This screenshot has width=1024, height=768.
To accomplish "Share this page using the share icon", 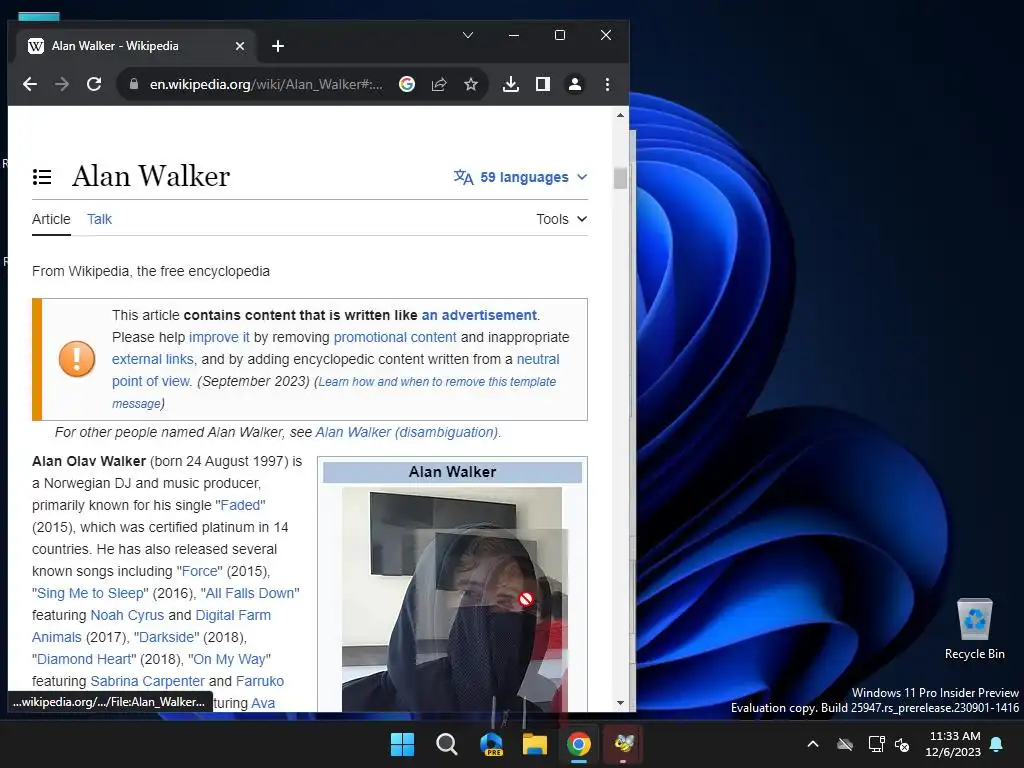I will (439, 84).
